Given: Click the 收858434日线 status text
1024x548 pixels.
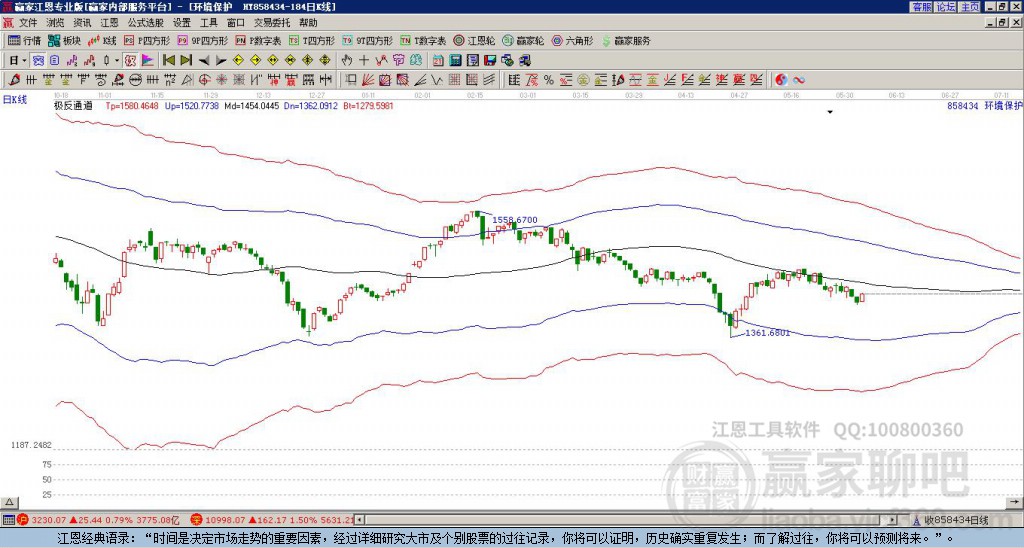Looking at the screenshot, I should 956,520.
